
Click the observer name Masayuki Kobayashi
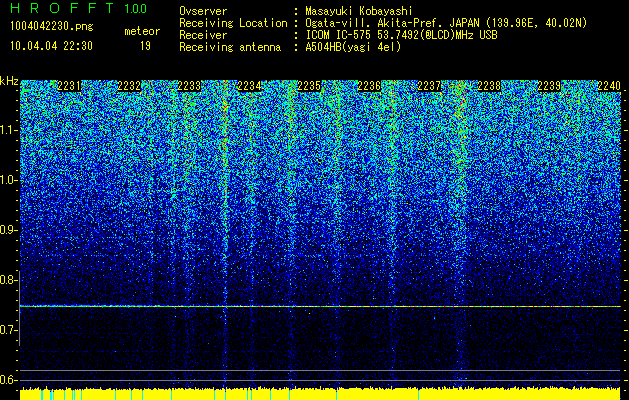(x=359, y=11)
